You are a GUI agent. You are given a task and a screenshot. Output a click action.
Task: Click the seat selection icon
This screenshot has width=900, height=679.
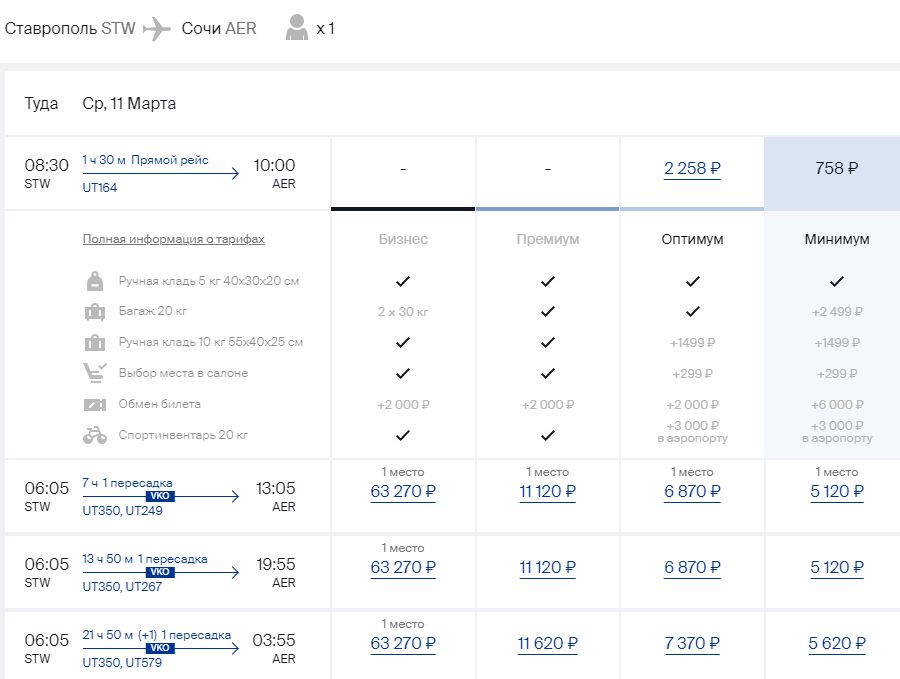tap(95, 373)
